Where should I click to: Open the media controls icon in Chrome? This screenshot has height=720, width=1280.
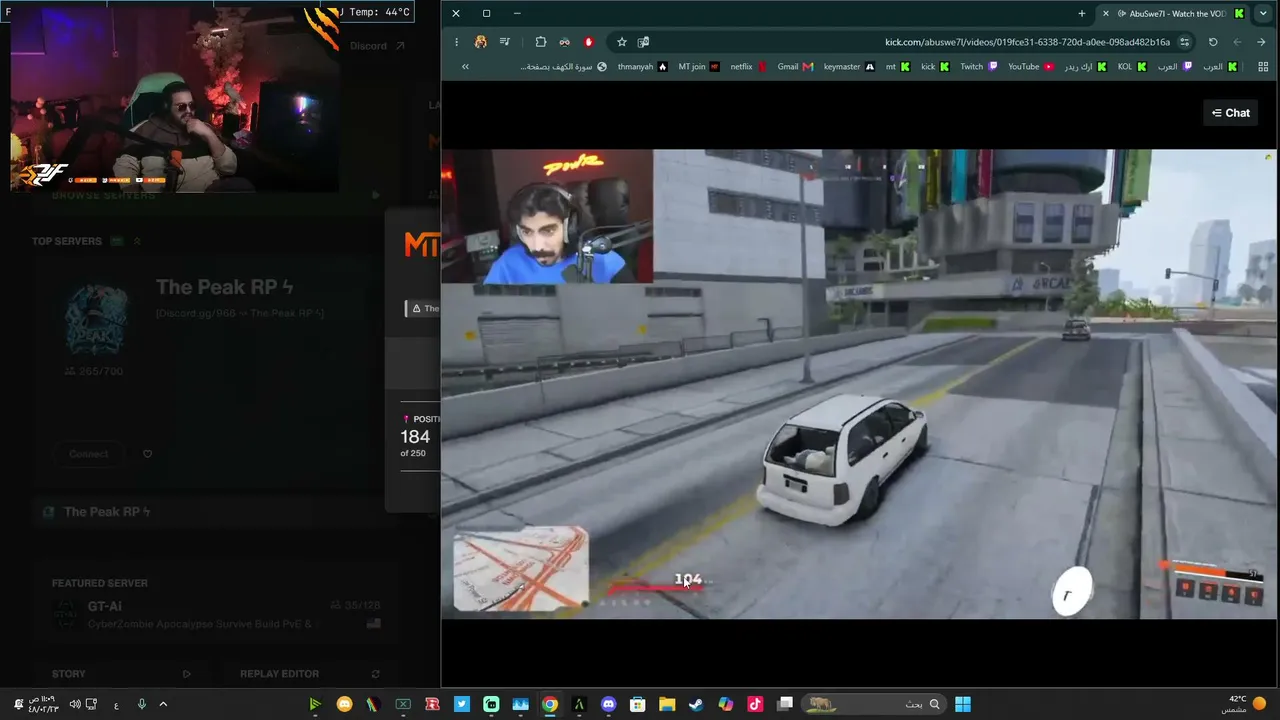505,42
